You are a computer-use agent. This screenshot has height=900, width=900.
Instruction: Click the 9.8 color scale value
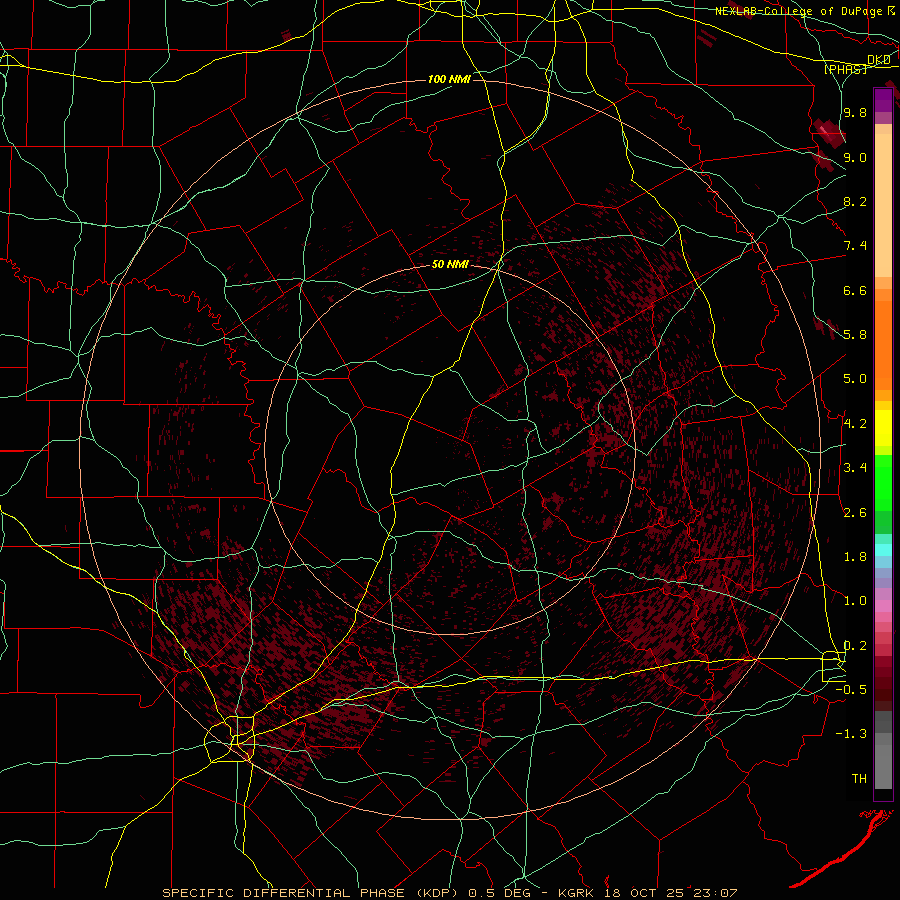[855, 112]
